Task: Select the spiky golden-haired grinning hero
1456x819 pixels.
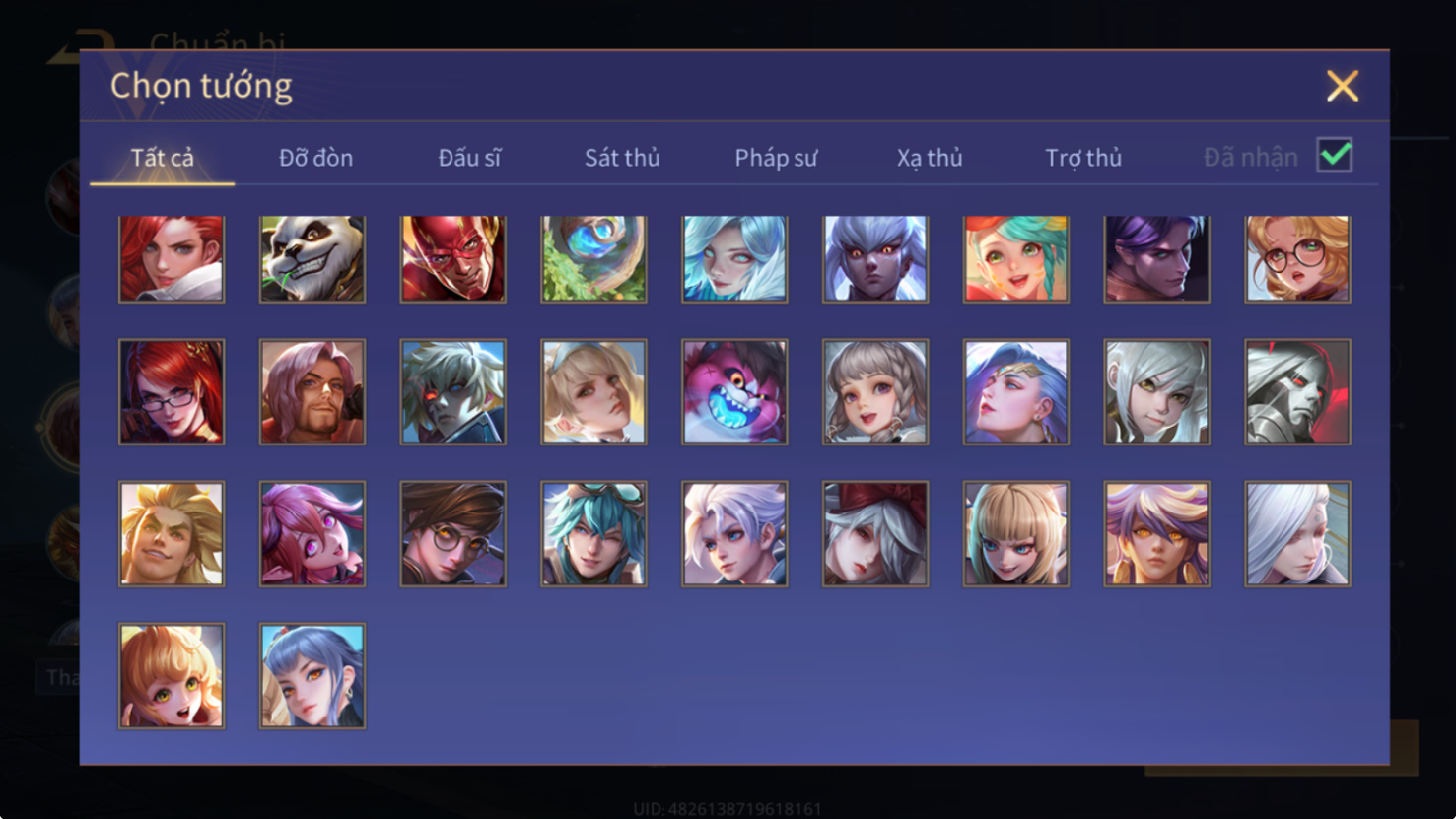Action: pos(172,534)
